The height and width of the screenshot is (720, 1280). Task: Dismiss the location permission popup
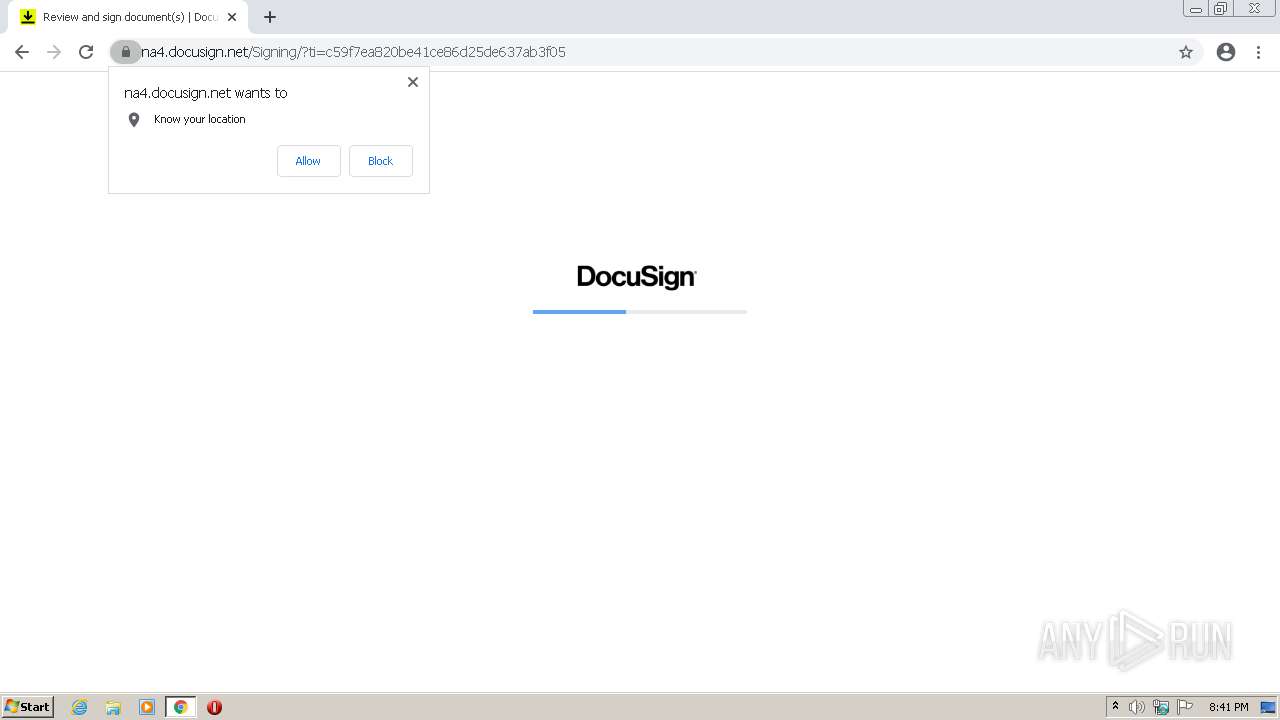pos(413,82)
